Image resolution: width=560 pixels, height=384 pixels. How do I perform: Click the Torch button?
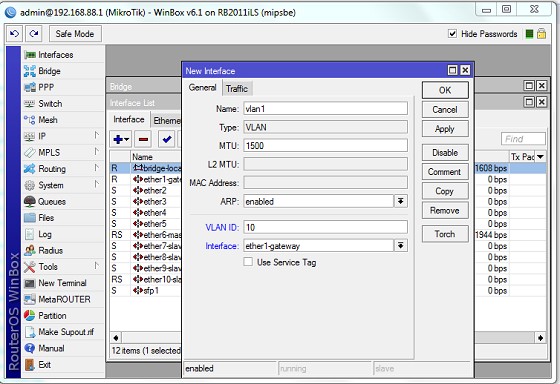(x=445, y=234)
